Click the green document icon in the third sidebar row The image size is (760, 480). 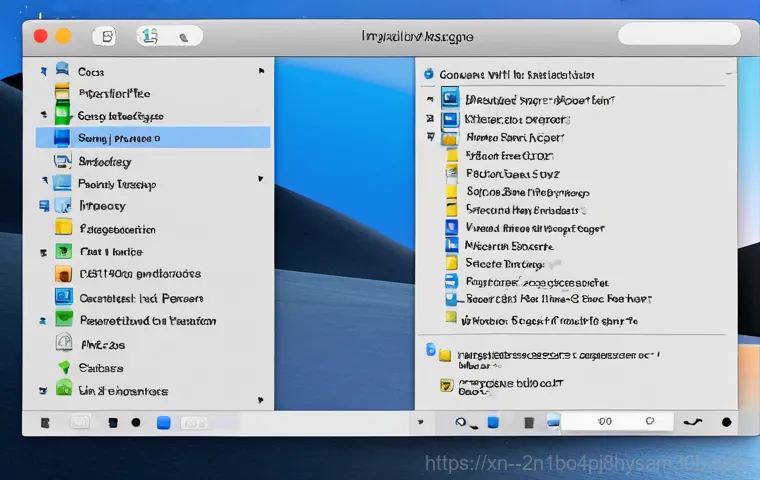[63, 114]
